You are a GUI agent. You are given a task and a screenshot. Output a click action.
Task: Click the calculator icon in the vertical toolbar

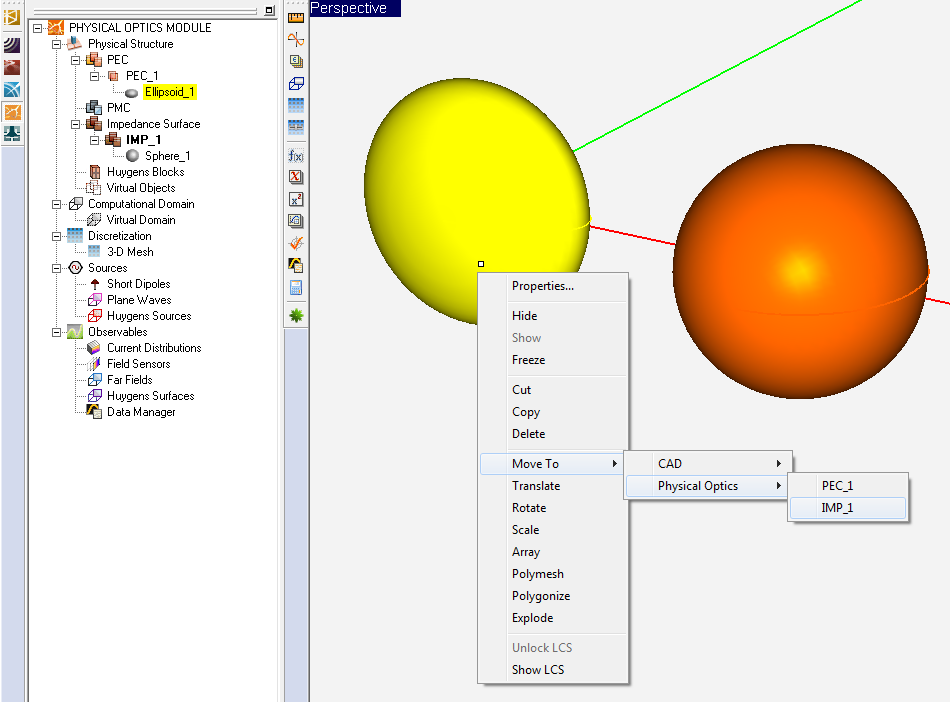tap(296, 288)
